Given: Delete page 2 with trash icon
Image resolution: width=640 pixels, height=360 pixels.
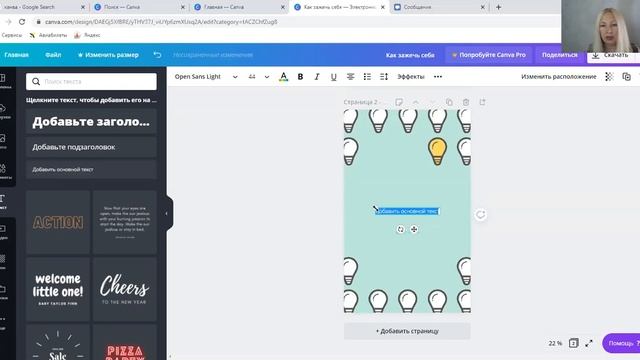Looking at the screenshot, I should [x=466, y=102].
